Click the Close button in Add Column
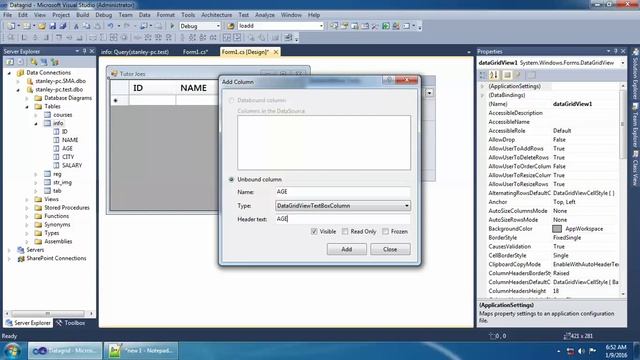 [x=390, y=249]
